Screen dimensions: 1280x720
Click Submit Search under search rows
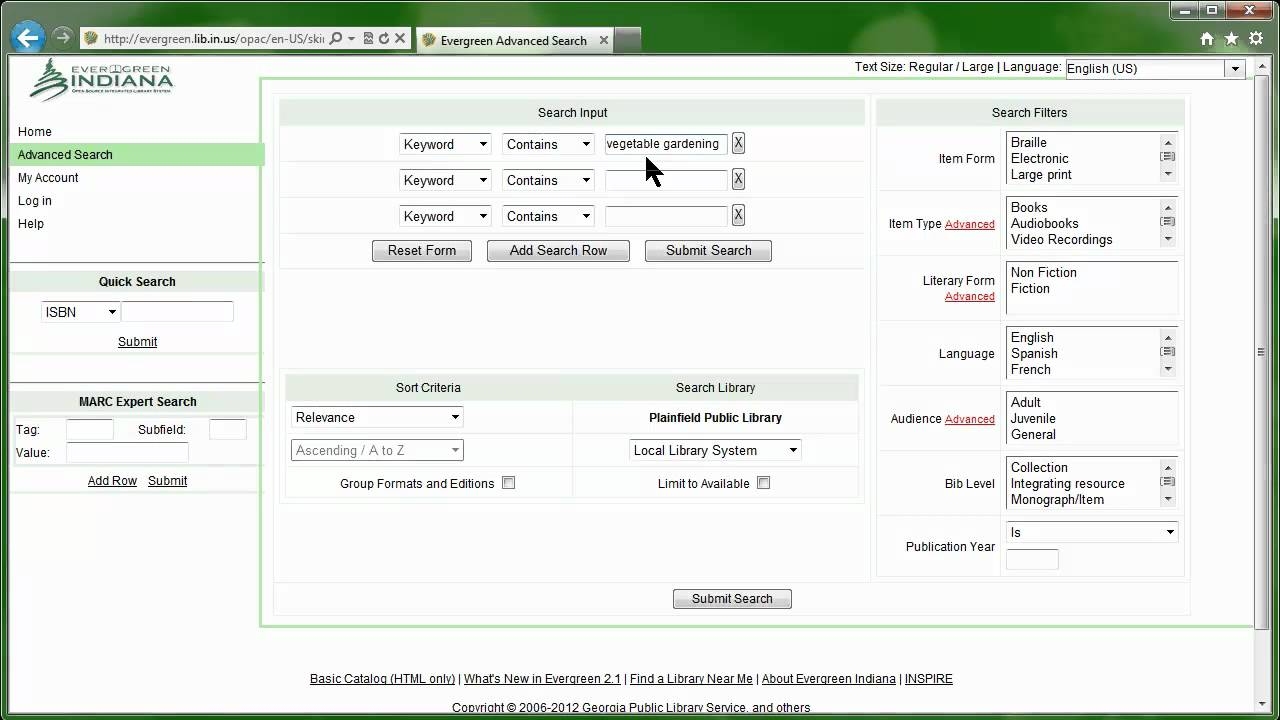[x=708, y=250]
